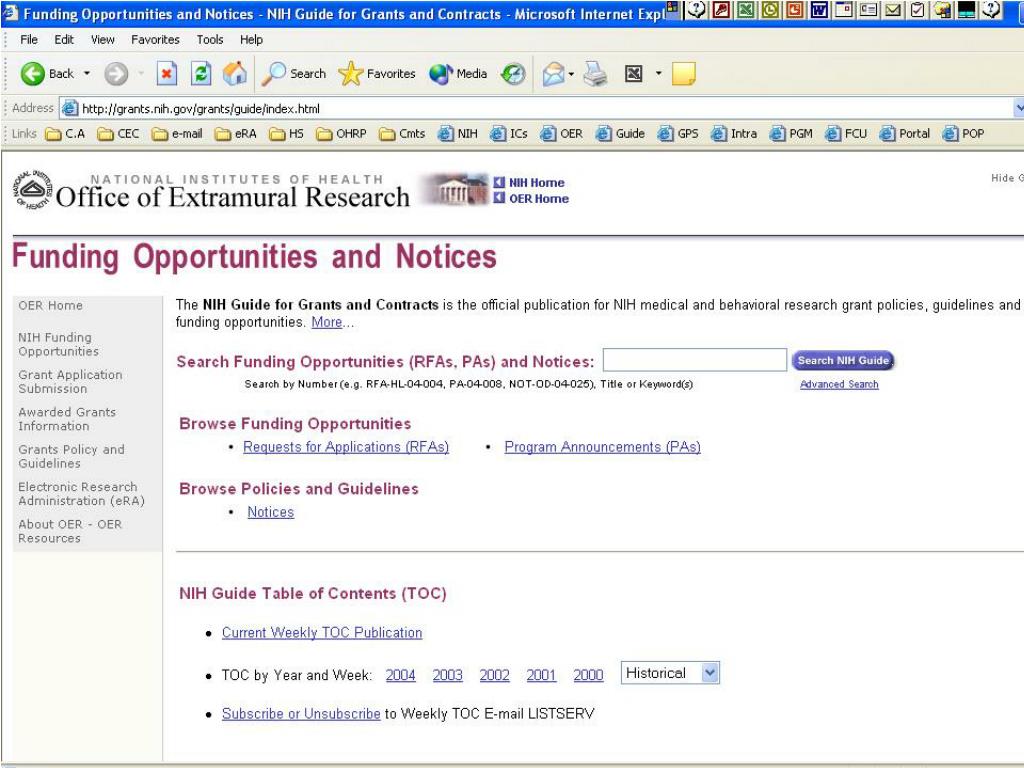Open the Edit button dropdown arrow

(x=658, y=74)
